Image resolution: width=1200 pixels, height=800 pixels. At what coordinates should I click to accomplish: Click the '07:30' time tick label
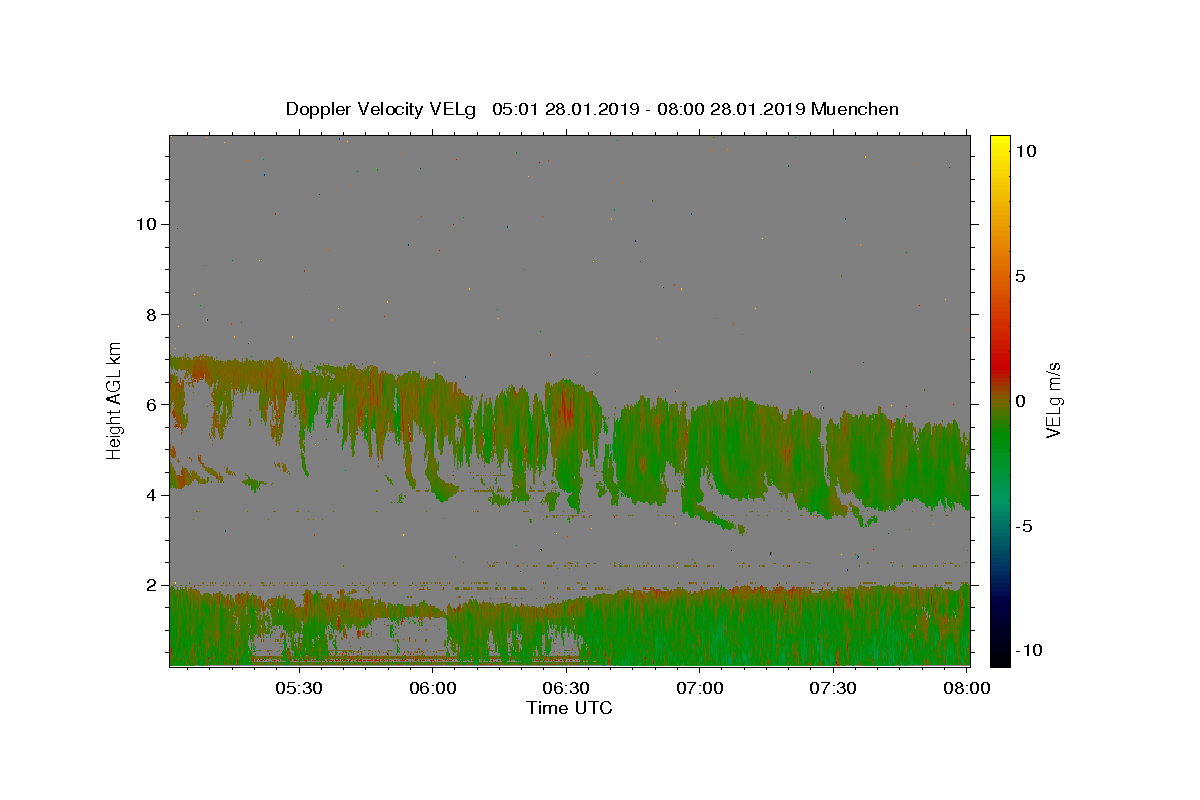point(833,688)
